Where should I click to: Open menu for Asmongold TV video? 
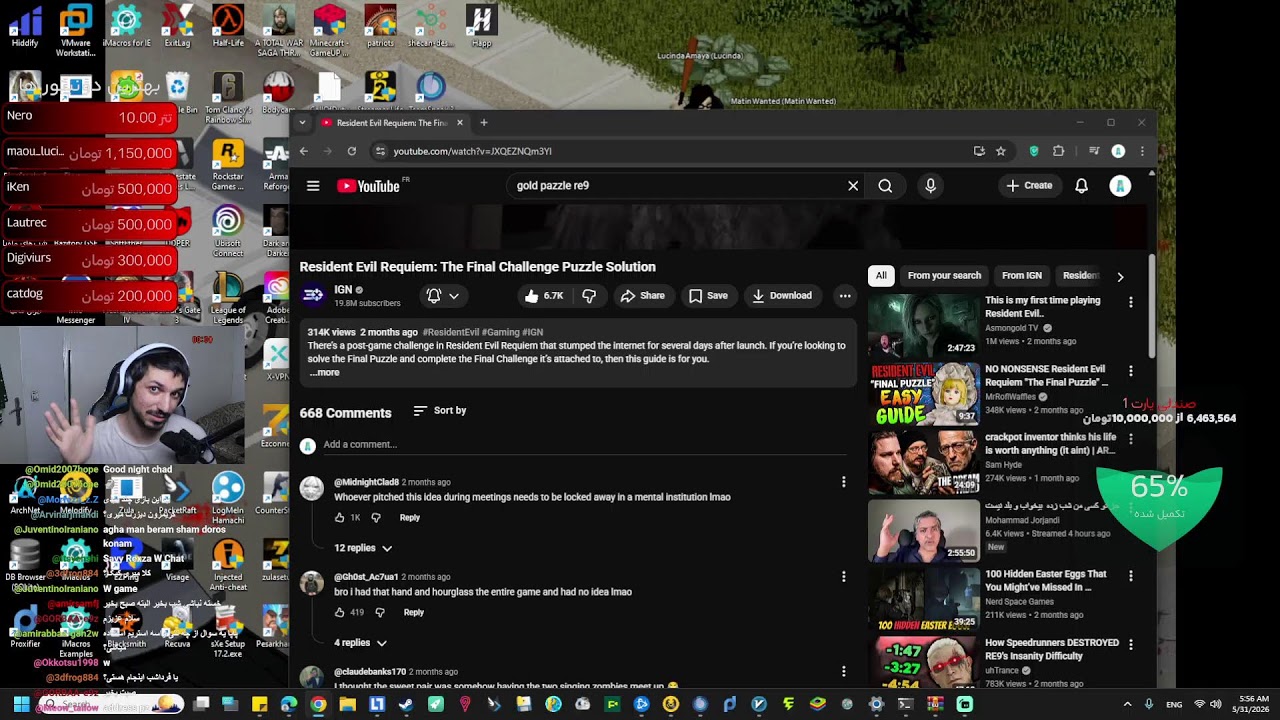(x=1131, y=302)
